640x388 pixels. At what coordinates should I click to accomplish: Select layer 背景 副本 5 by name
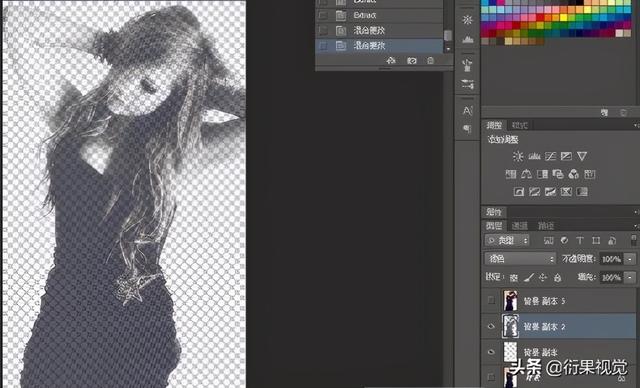544,301
